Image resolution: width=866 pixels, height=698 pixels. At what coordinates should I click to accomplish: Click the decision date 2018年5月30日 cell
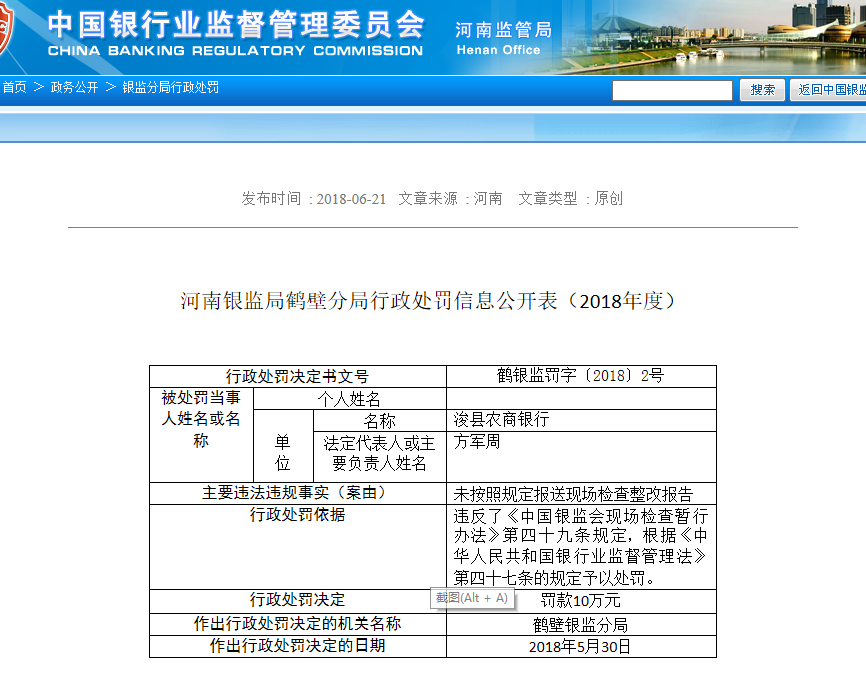pyautogui.click(x=581, y=646)
